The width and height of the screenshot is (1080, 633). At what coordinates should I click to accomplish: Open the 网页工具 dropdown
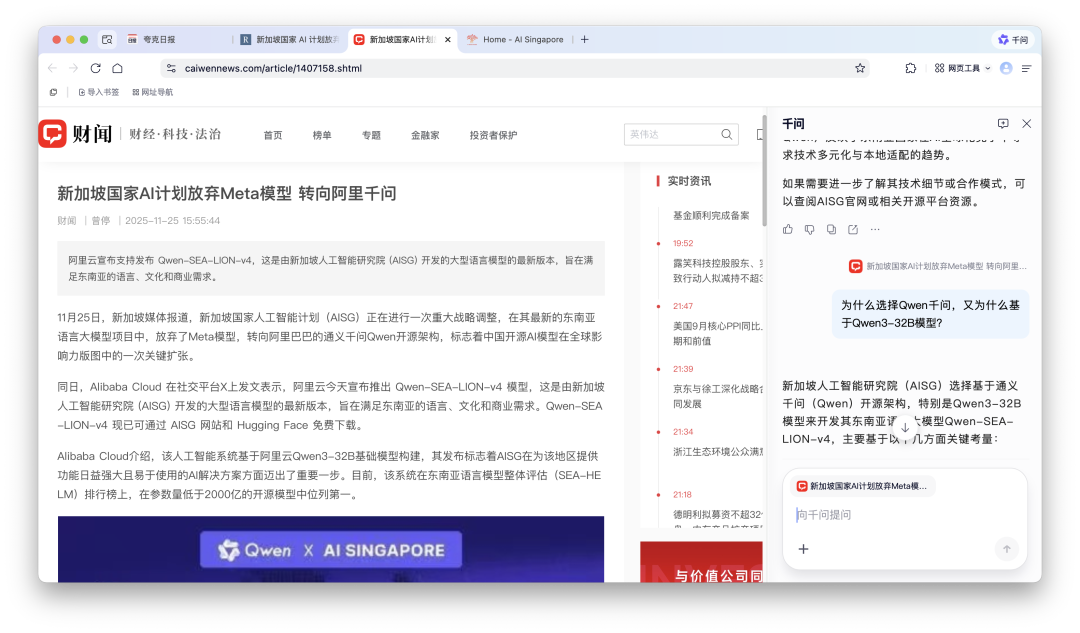(963, 68)
